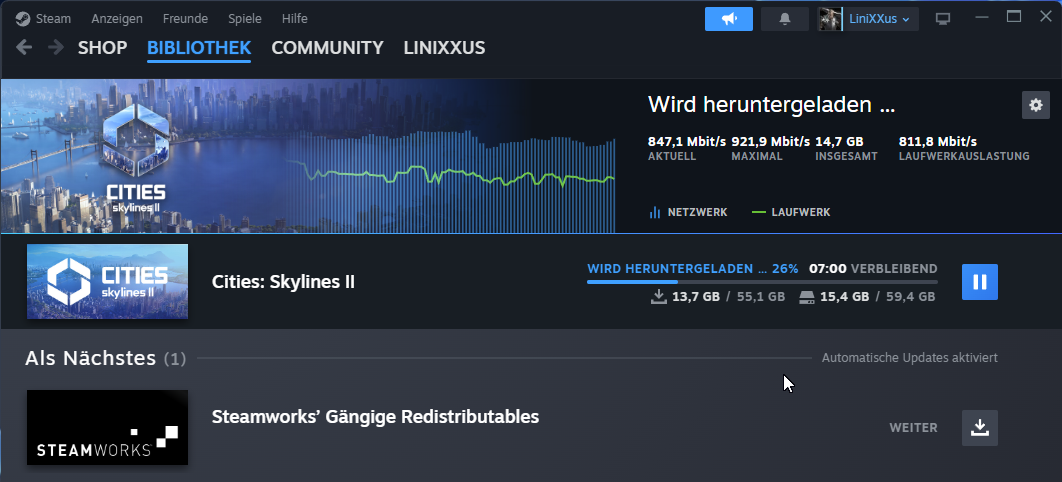Click the LiniXXus profile avatar

point(830,19)
